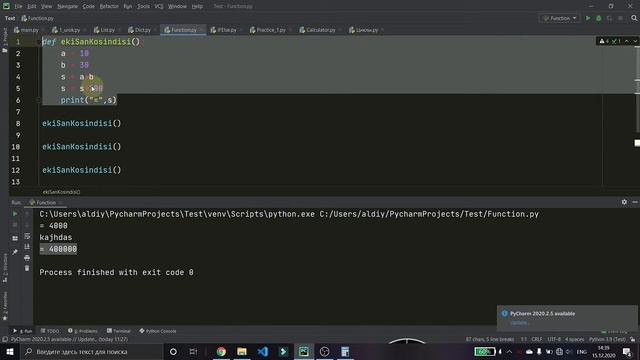
Task: Start the green Debug bug icon
Action: pyautogui.click(x=598, y=18)
